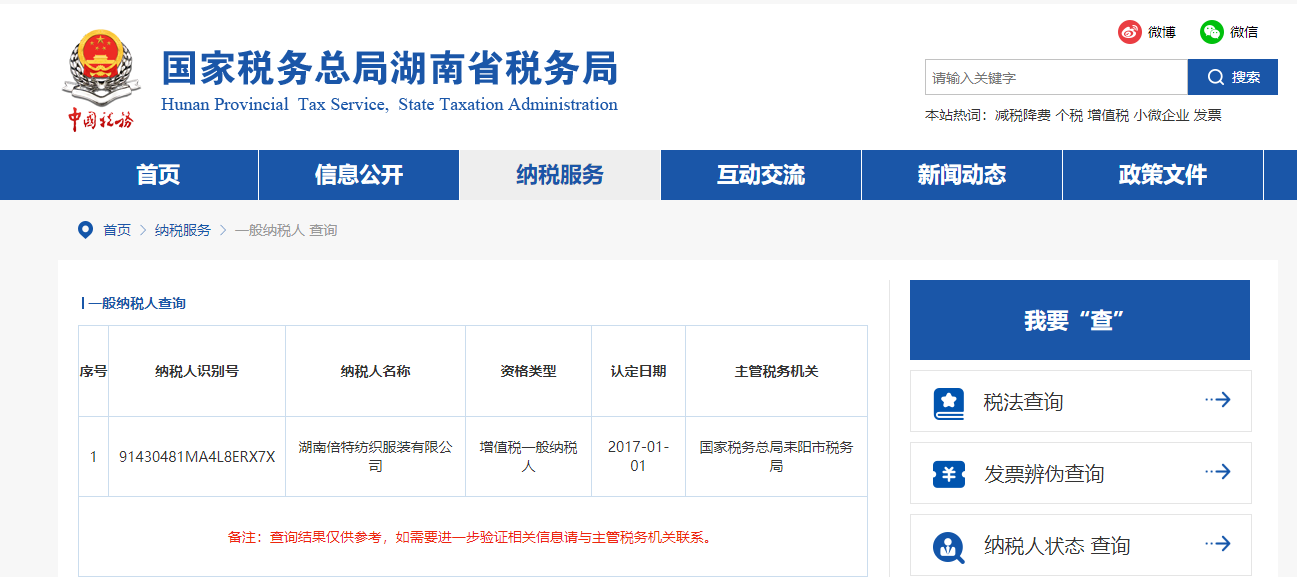Viewport: 1297px width, 577px height.
Task: Click the 税法查询 book icon
Action: 948,402
